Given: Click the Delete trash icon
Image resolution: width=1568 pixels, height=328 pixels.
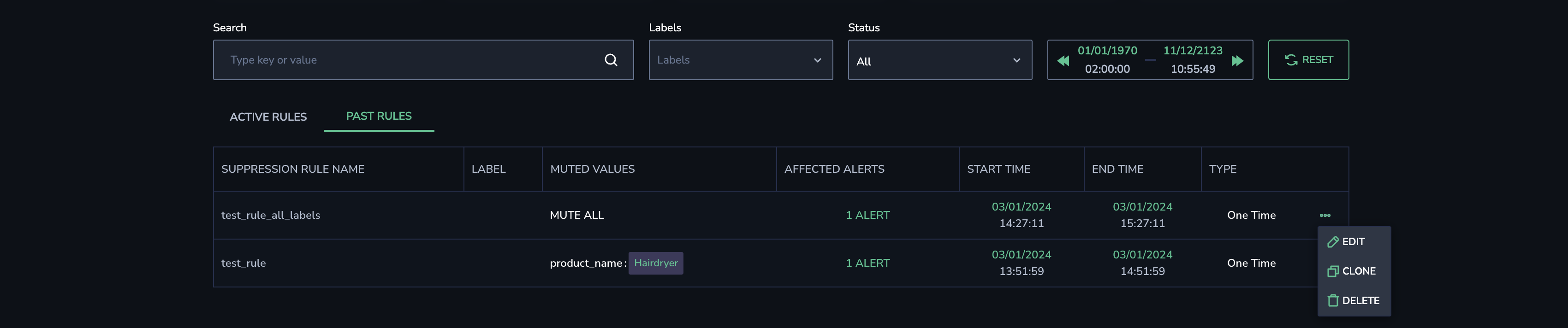Looking at the screenshot, I should pos(1332,301).
